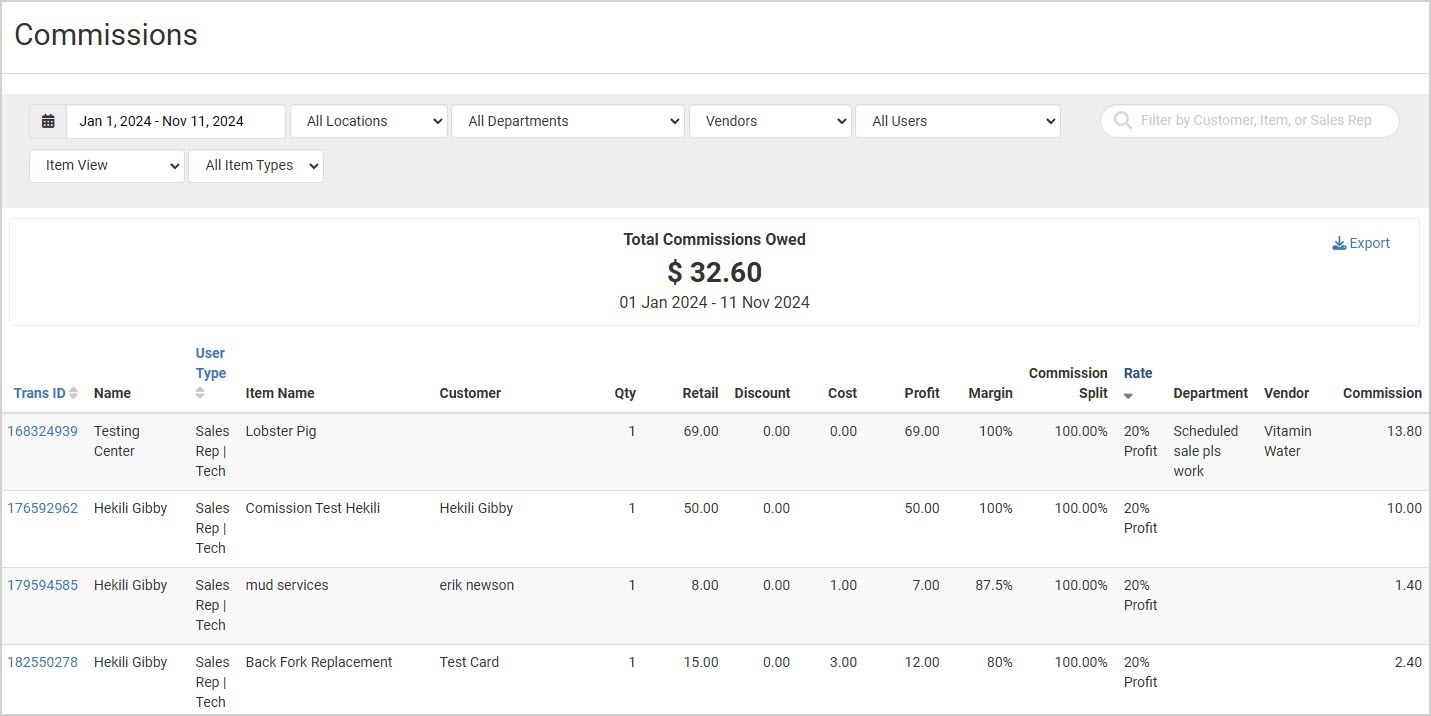The image size is (1431, 716).
Task: Click the Total Commissions Owed label
Action: [x=715, y=240]
